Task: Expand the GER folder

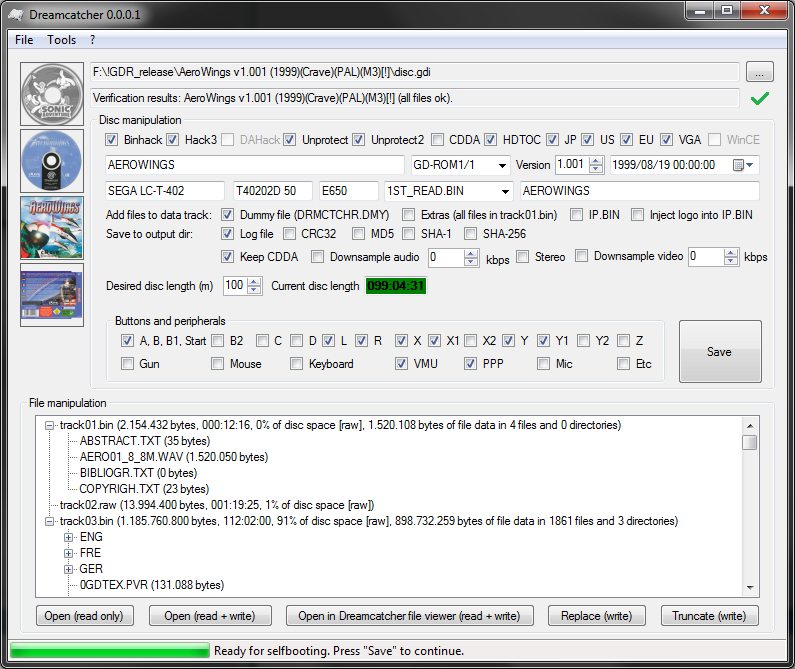Action: pyautogui.click(x=68, y=570)
